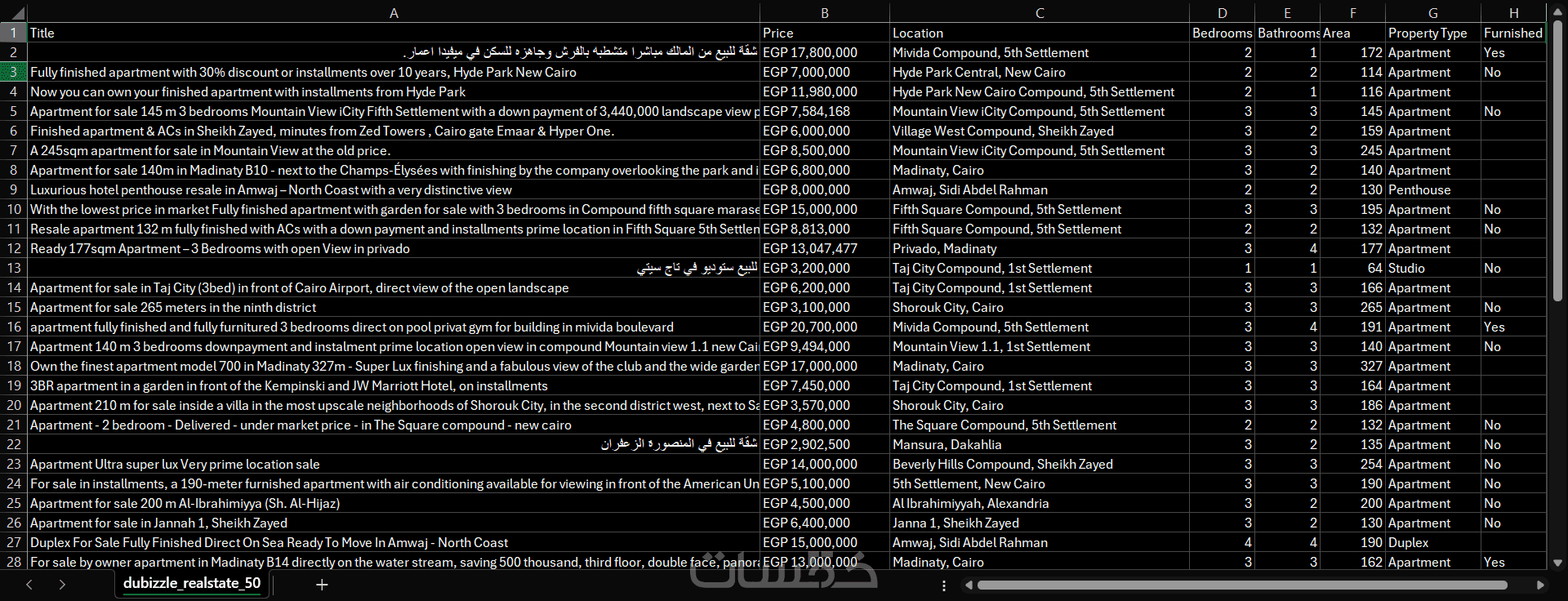Click the Hyde Park Central, New Cairo cell
1568x601 pixels.
[1040, 72]
